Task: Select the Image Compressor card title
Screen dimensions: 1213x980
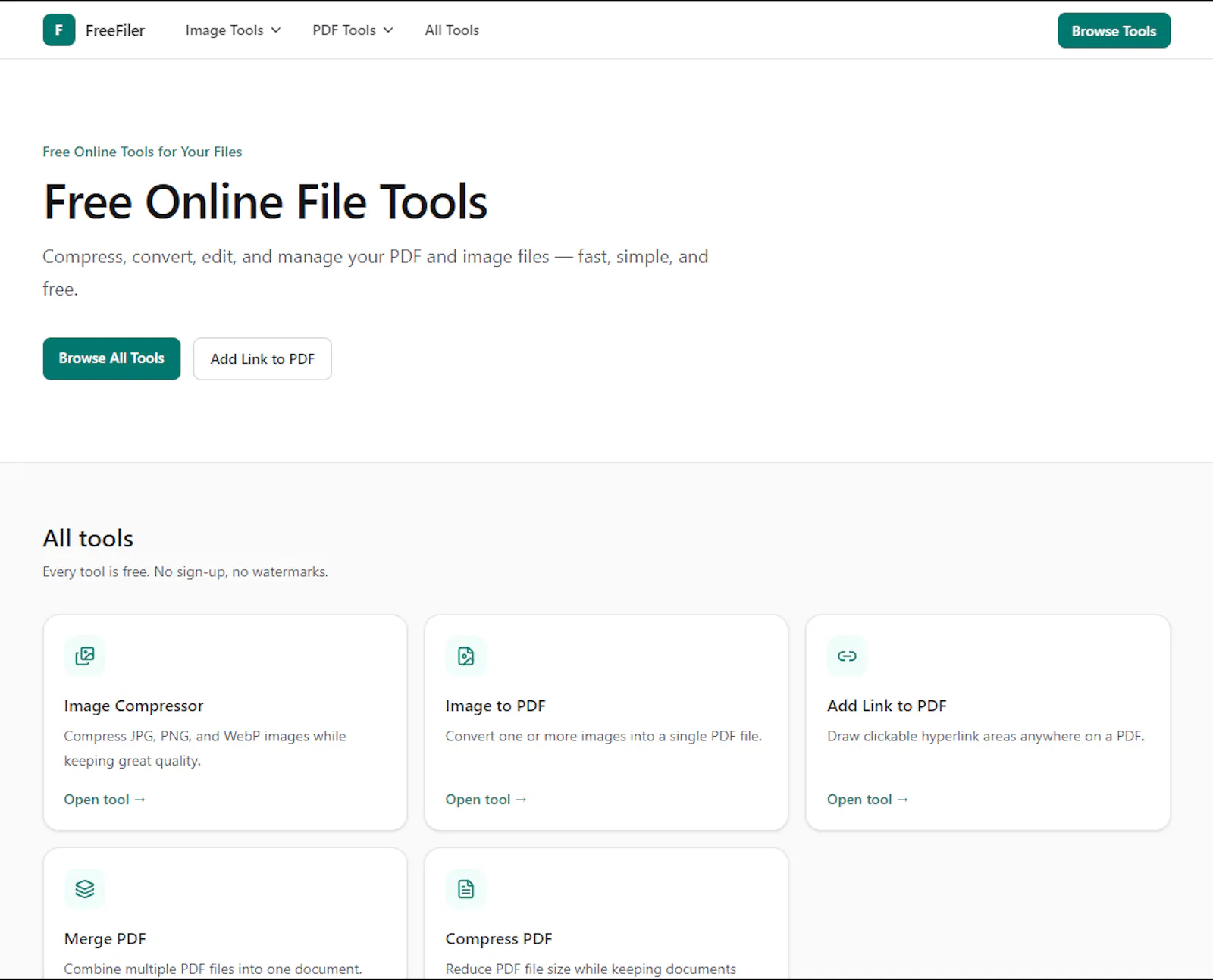Action: pyautogui.click(x=133, y=706)
